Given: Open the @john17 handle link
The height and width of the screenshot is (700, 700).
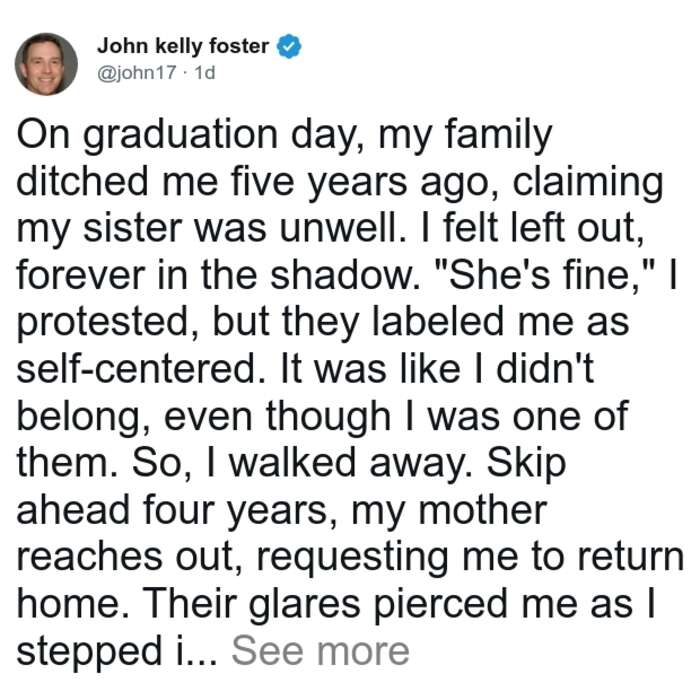Looking at the screenshot, I should (137, 72).
